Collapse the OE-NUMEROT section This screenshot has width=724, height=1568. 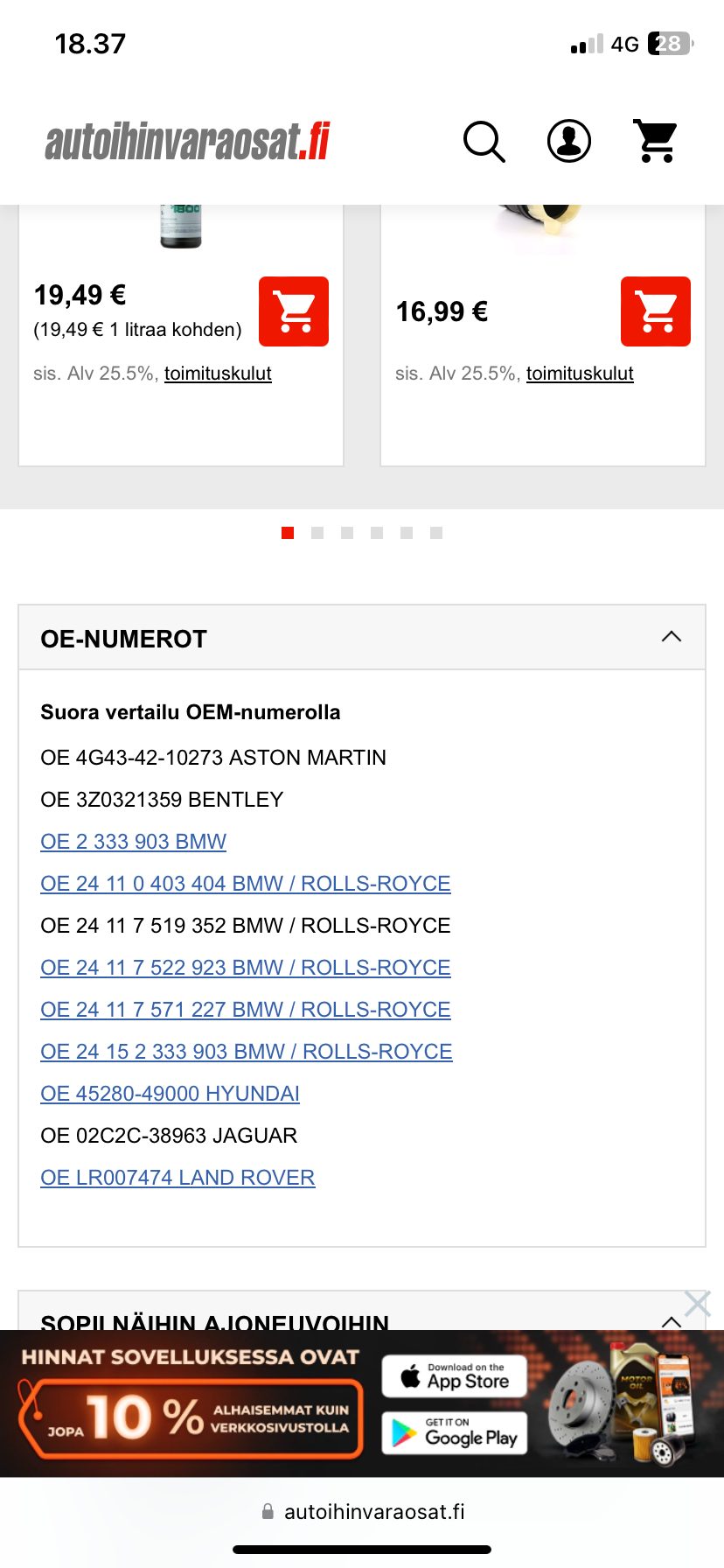tap(671, 637)
